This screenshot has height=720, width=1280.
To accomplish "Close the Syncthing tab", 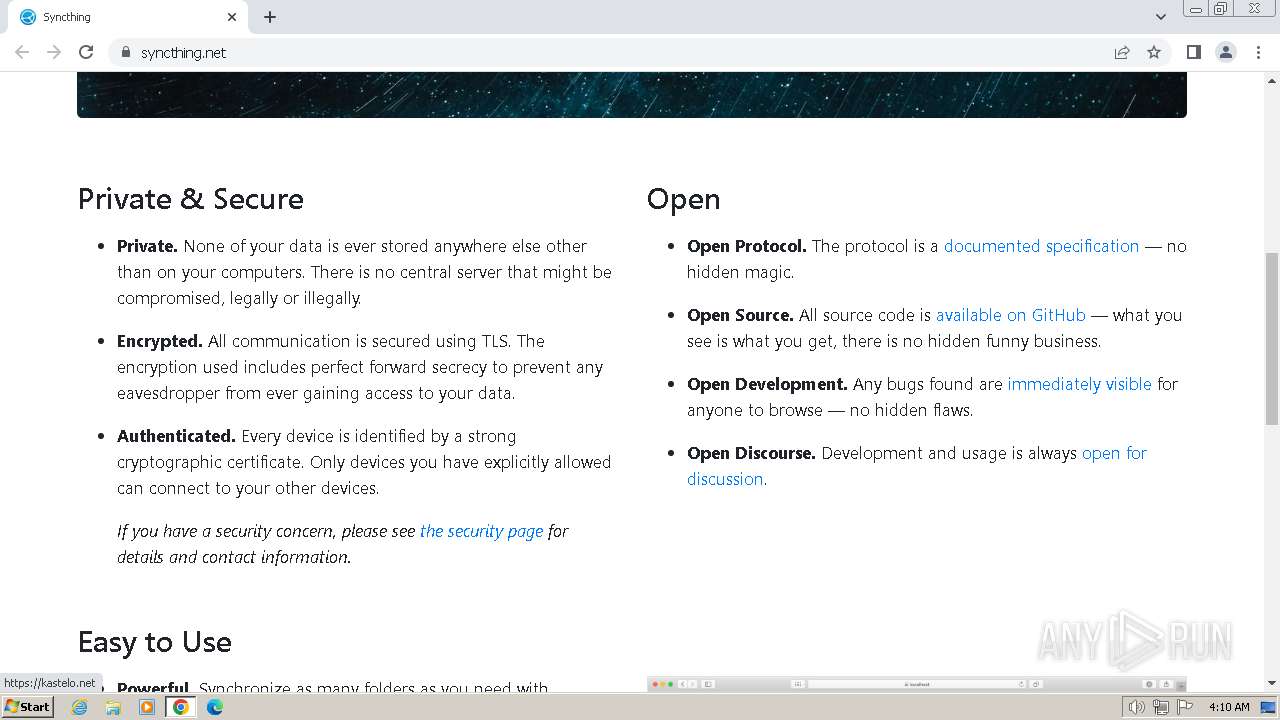I will 232,17.
